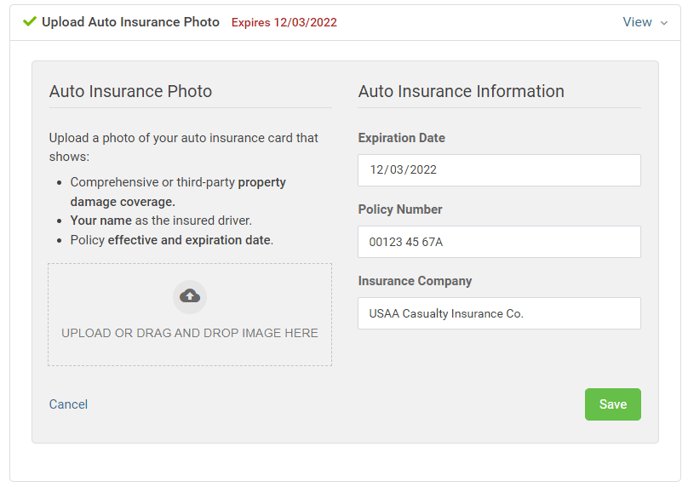Click the Policy Number field label

coord(400,210)
